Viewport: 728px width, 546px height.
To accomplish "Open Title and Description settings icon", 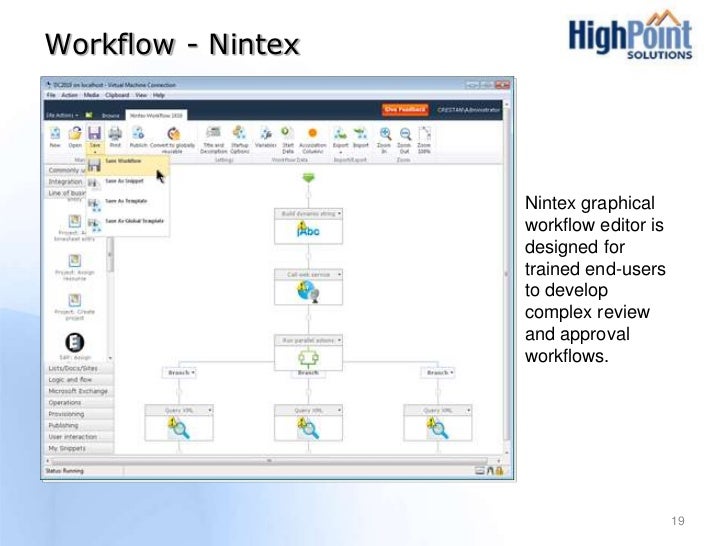I will [213, 133].
